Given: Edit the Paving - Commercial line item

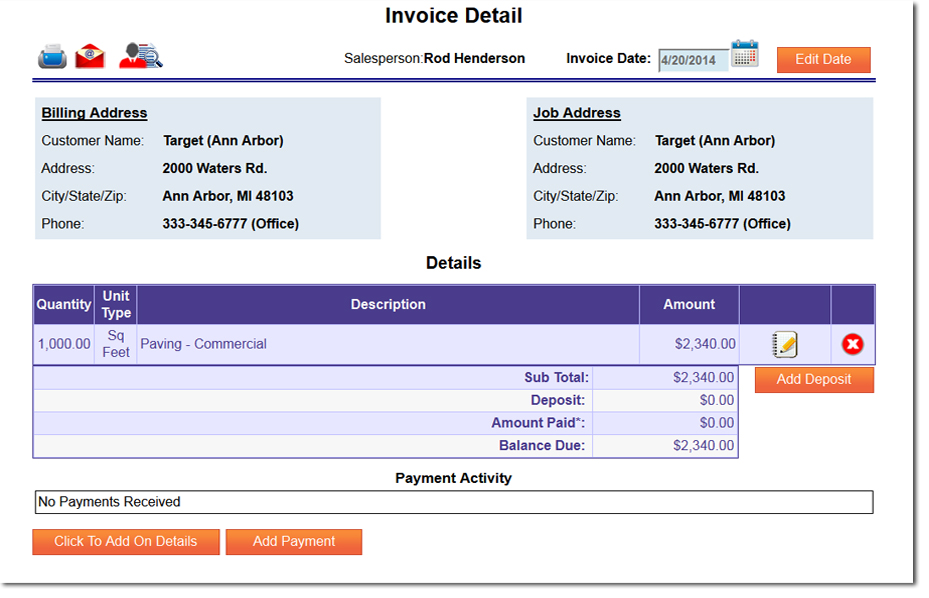Looking at the screenshot, I should (x=785, y=344).
